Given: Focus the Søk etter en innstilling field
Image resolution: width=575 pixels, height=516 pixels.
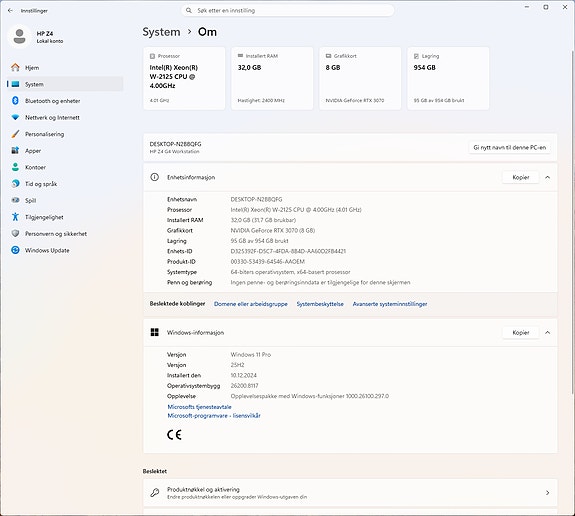Looking at the screenshot, I should point(288,10).
